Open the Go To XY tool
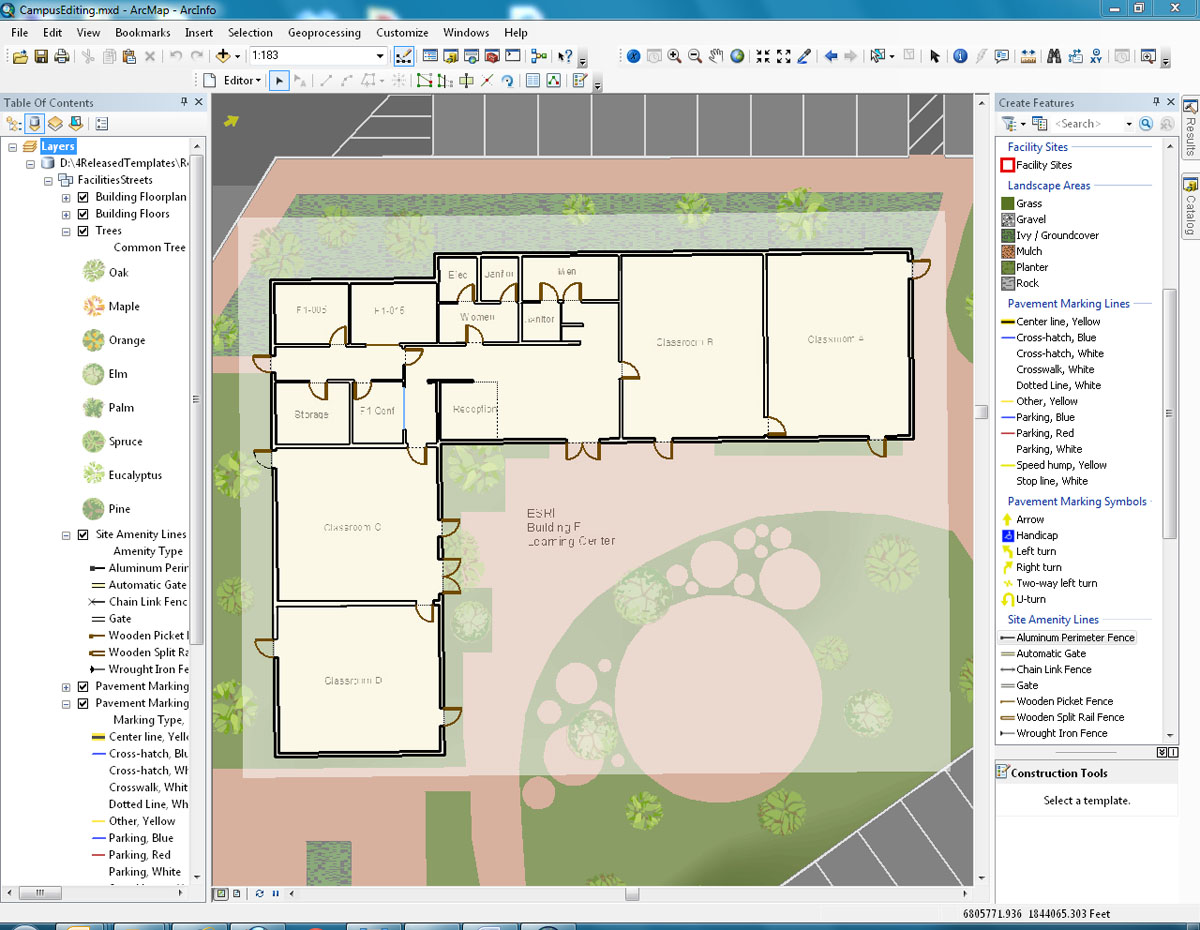Image resolution: width=1200 pixels, height=930 pixels. [x=1094, y=56]
